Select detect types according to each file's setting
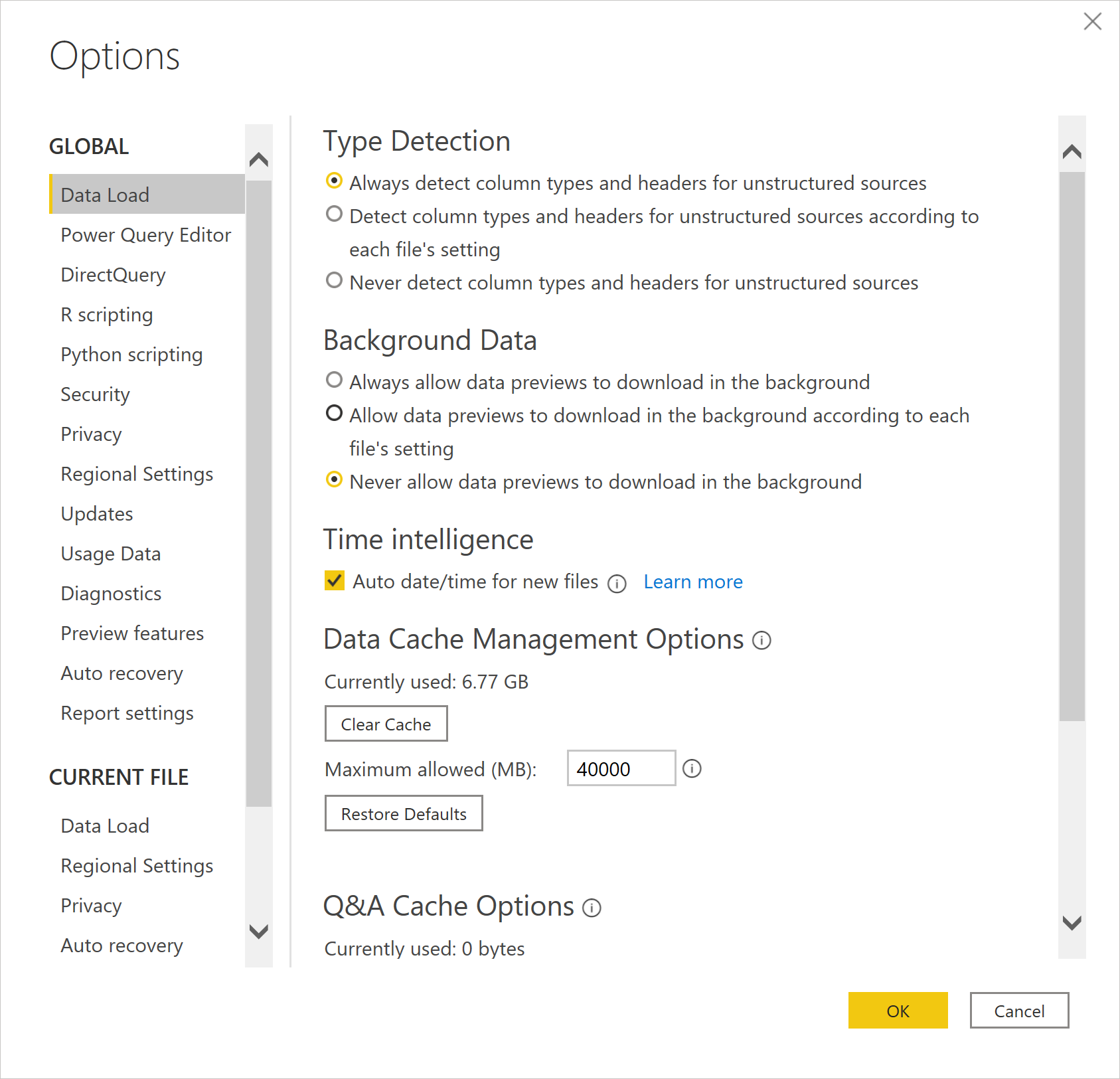 point(335,214)
